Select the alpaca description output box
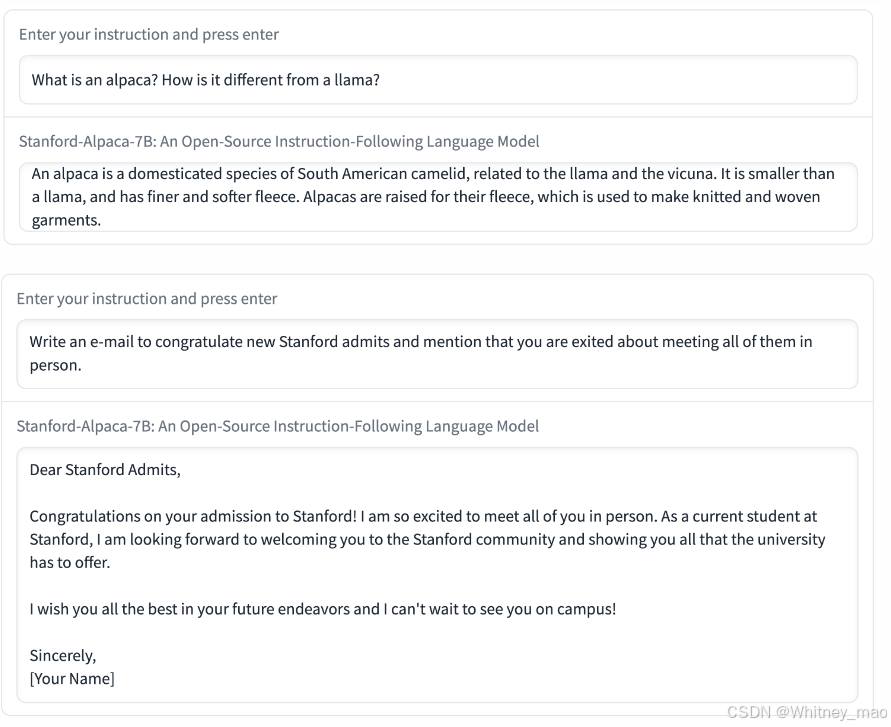This screenshot has height=727, width=891. point(438,197)
